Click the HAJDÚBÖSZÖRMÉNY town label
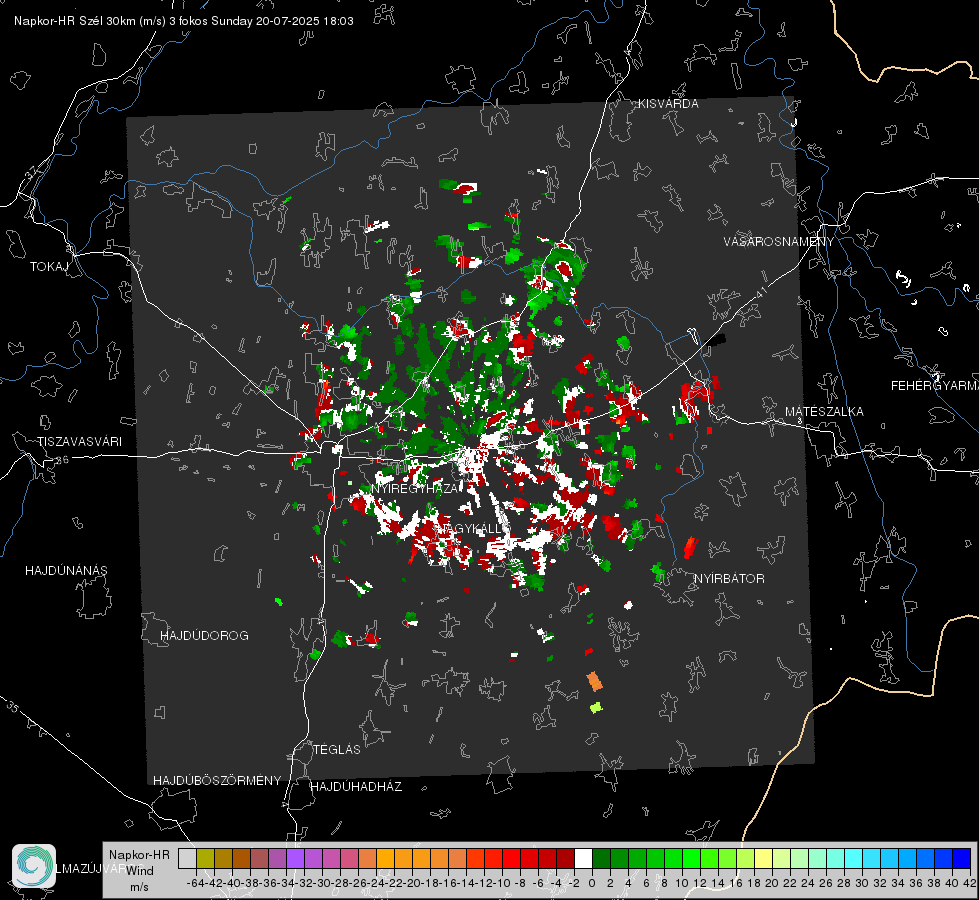979x900 pixels. pyautogui.click(x=217, y=781)
